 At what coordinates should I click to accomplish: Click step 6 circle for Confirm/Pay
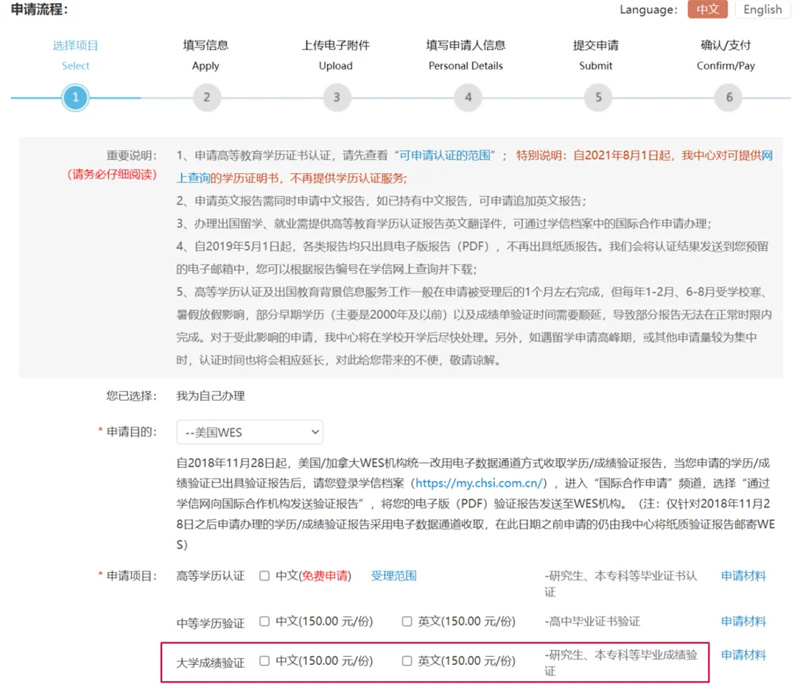(x=728, y=97)
